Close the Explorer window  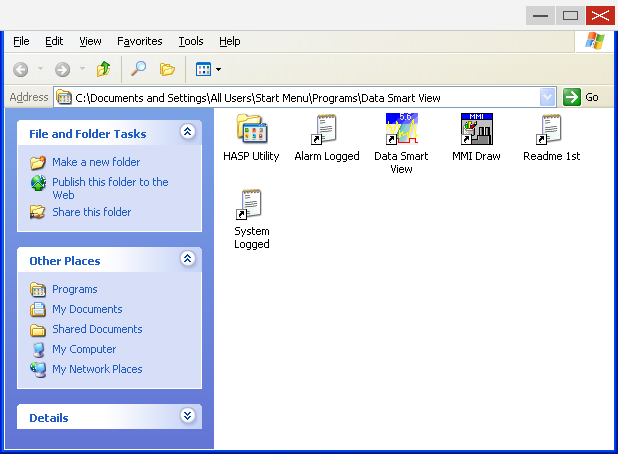(600, 16)
